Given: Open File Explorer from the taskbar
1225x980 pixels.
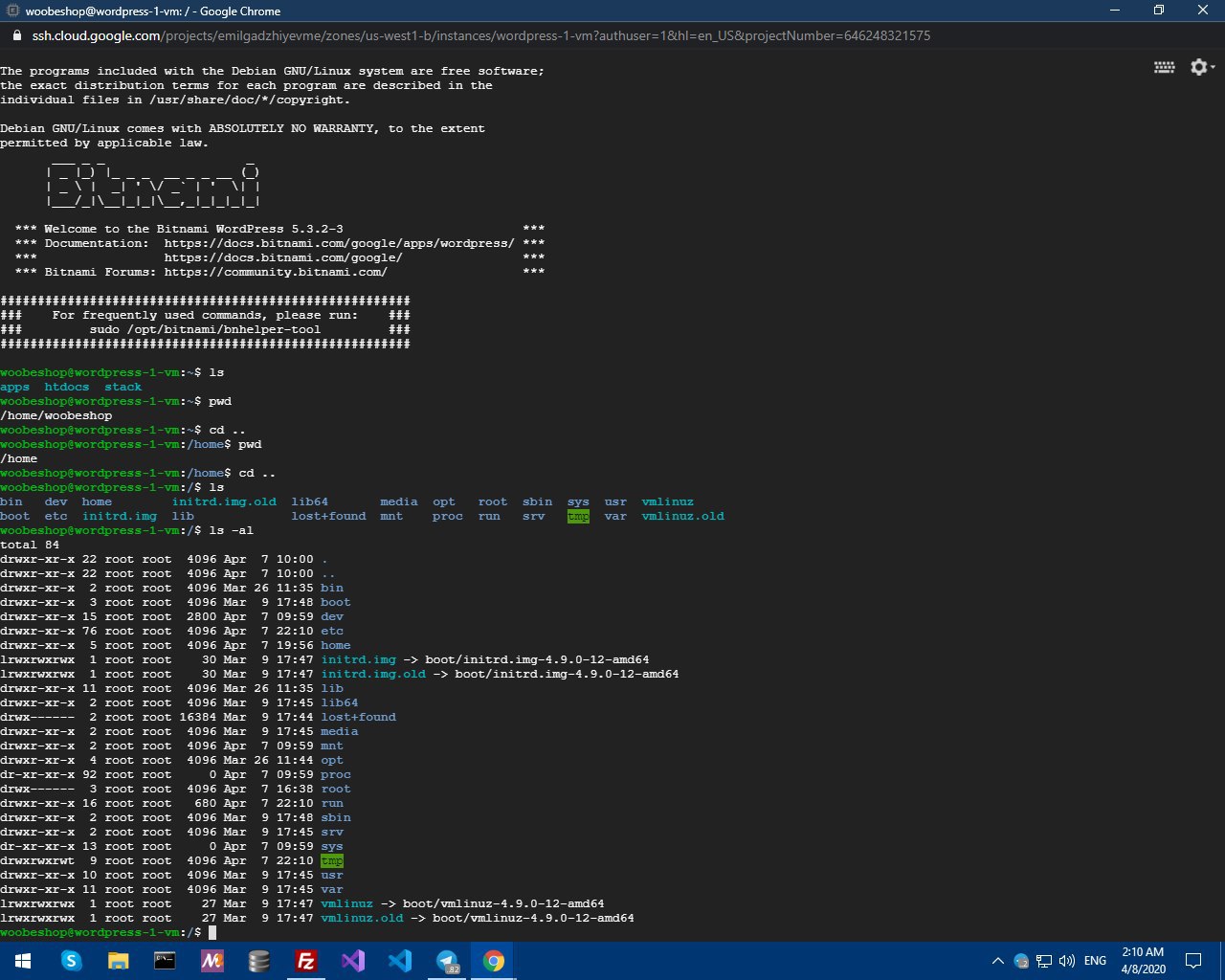Looking at the screenshot, I should coord(118,961).
